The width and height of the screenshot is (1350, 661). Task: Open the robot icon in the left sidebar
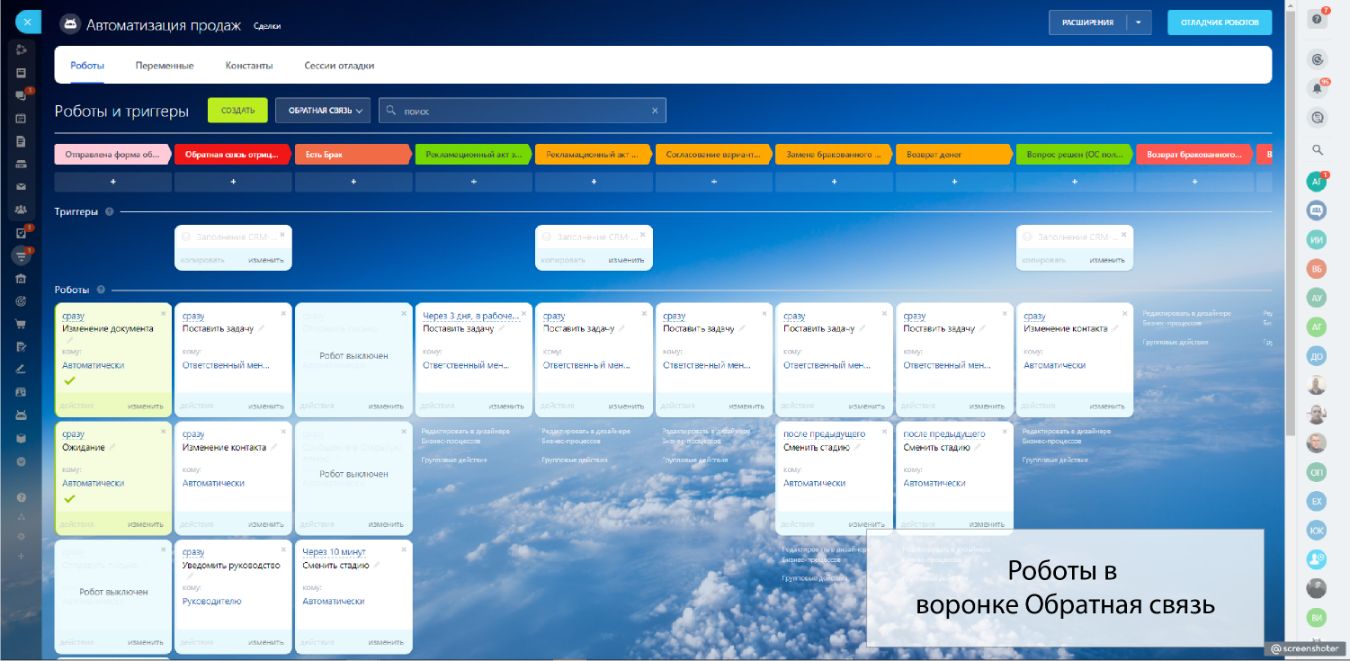[x=21, y=415]
